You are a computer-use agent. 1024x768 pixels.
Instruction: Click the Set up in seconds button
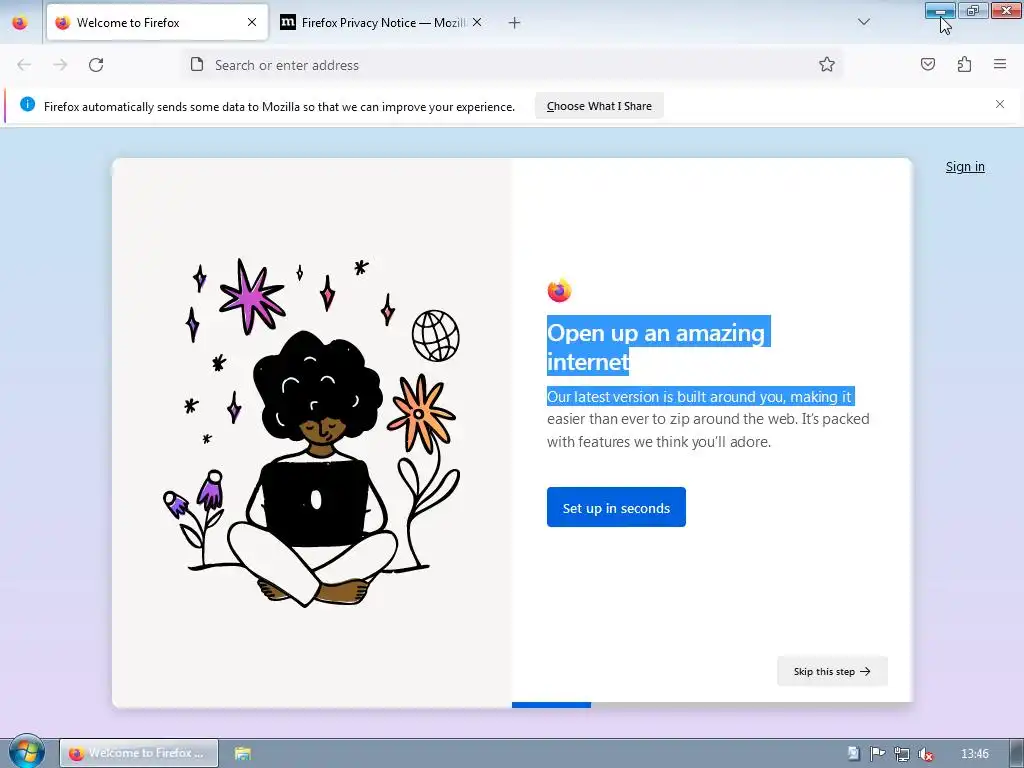pos(616,507)
